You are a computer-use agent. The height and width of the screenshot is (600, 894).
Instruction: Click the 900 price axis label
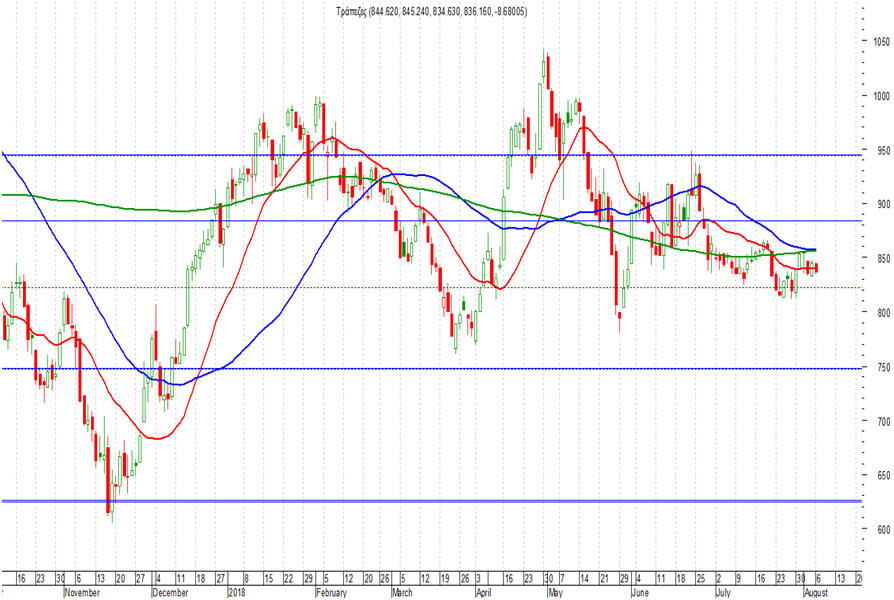(883, 204)
